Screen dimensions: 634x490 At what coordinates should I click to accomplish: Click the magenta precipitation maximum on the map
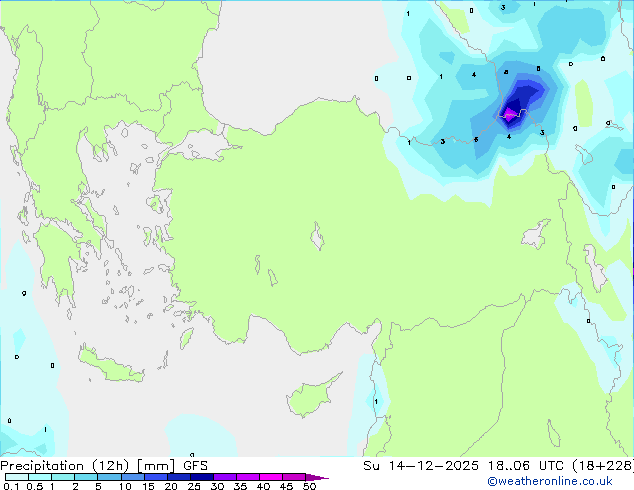tap(509, 113)
